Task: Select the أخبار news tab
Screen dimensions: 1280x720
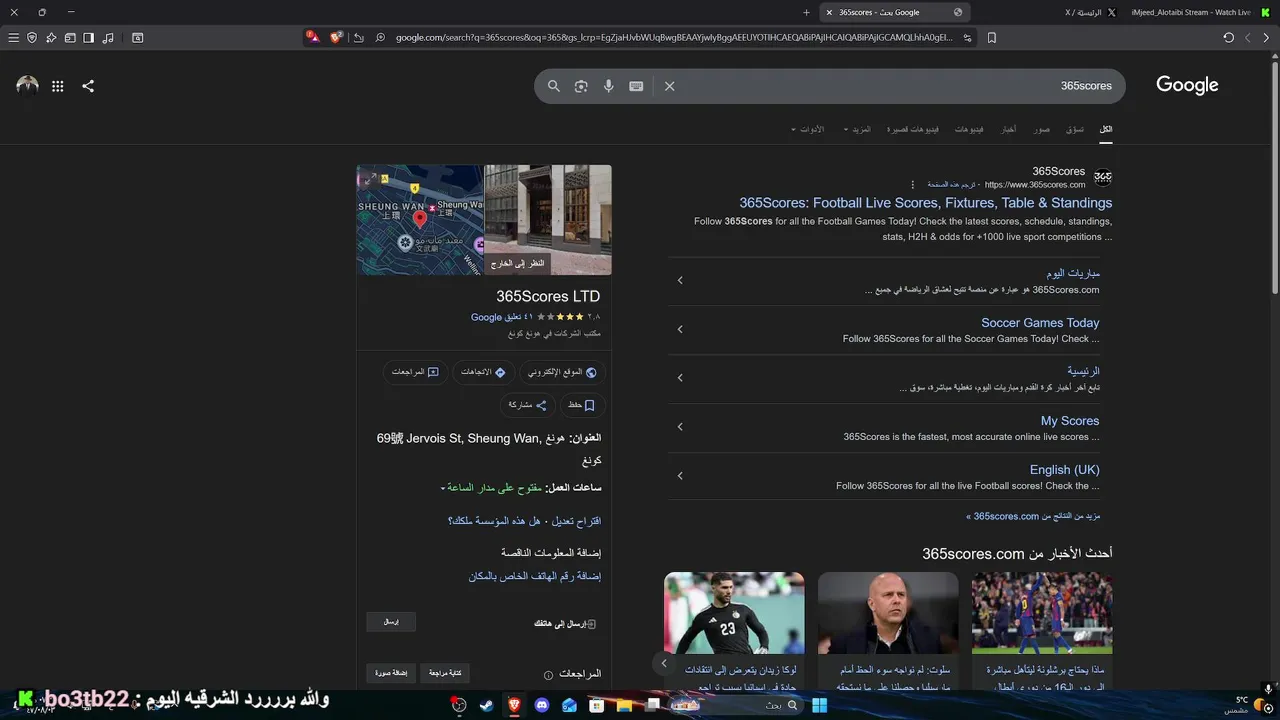Action: pos(1009,129)
